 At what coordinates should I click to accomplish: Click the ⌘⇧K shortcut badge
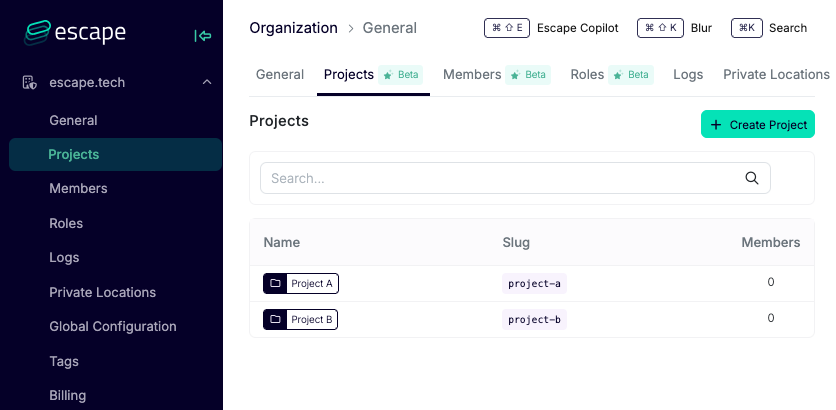click(x=660, y=28)
